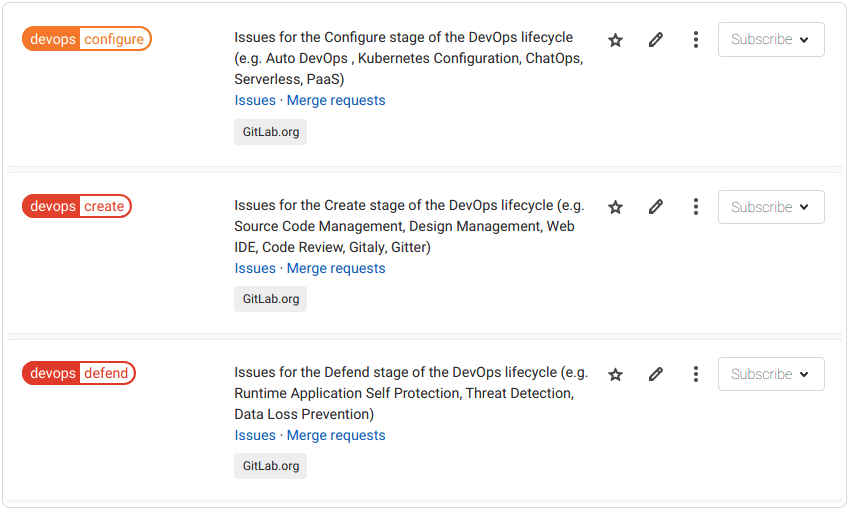Star the devops defend label
Screen dimensions: 849x513
point(616,374)
